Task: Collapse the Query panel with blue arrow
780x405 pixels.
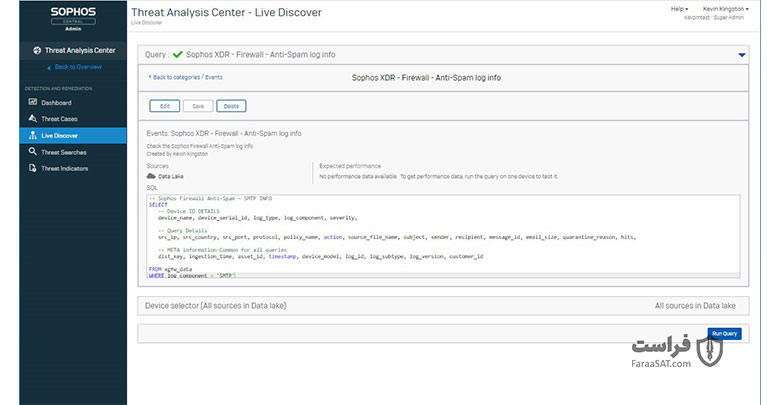Action: click(742, 55)
